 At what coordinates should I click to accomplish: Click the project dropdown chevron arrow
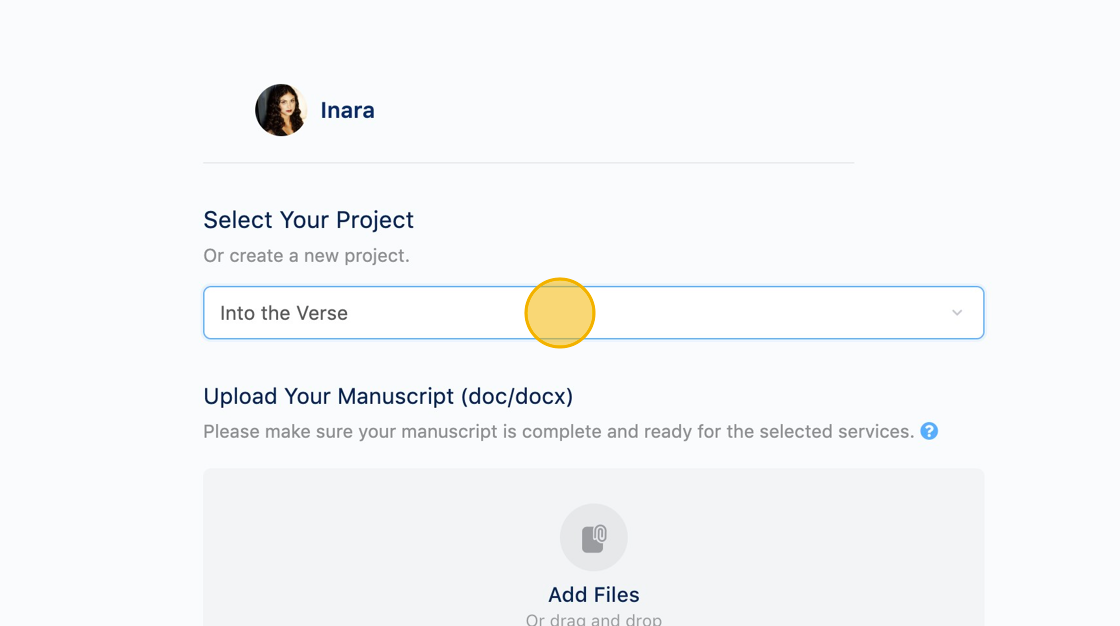pos(957,313)
